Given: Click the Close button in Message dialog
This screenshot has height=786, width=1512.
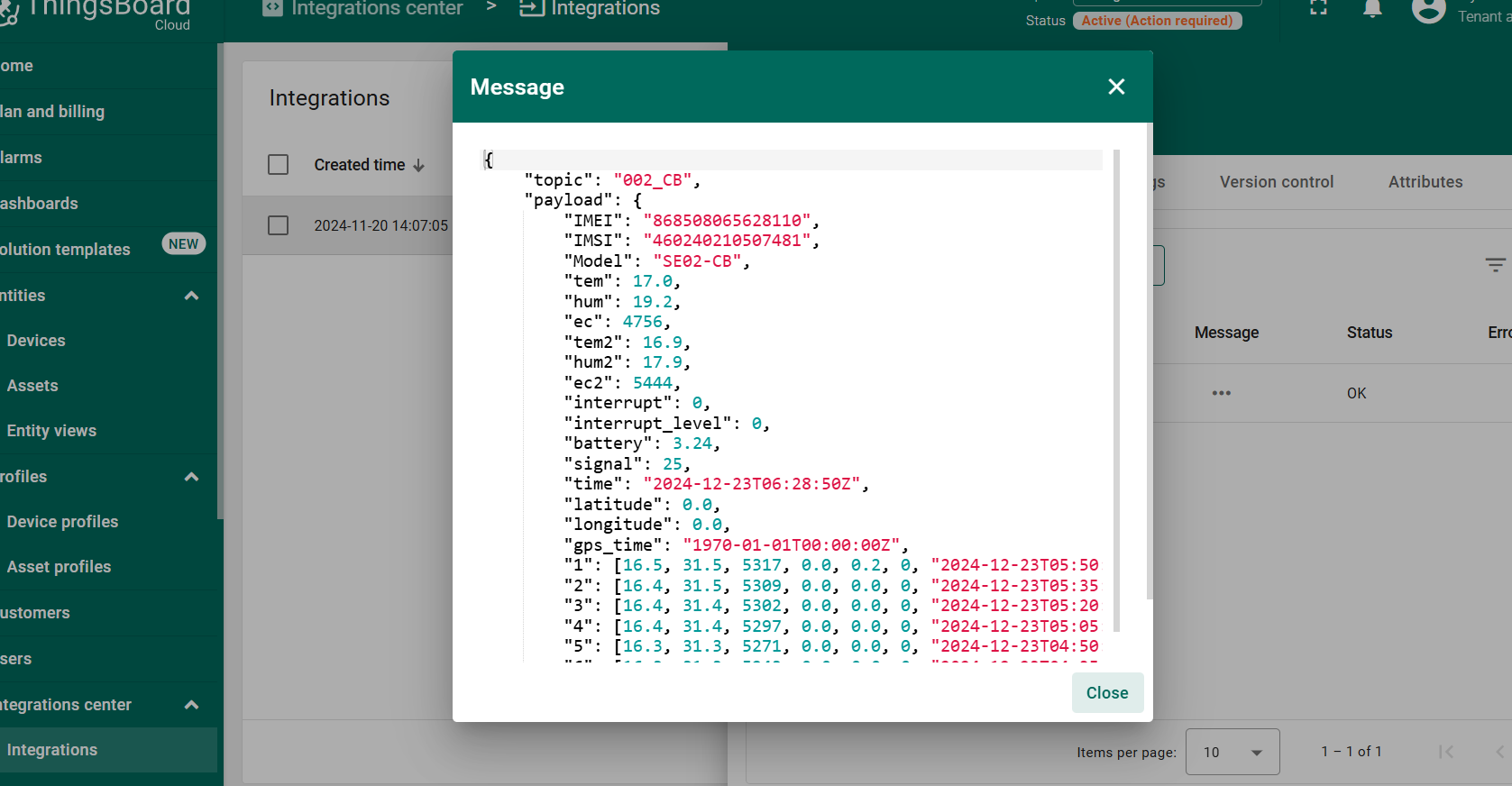Looking at the screenshot, I should click(x=1107, y=693).
